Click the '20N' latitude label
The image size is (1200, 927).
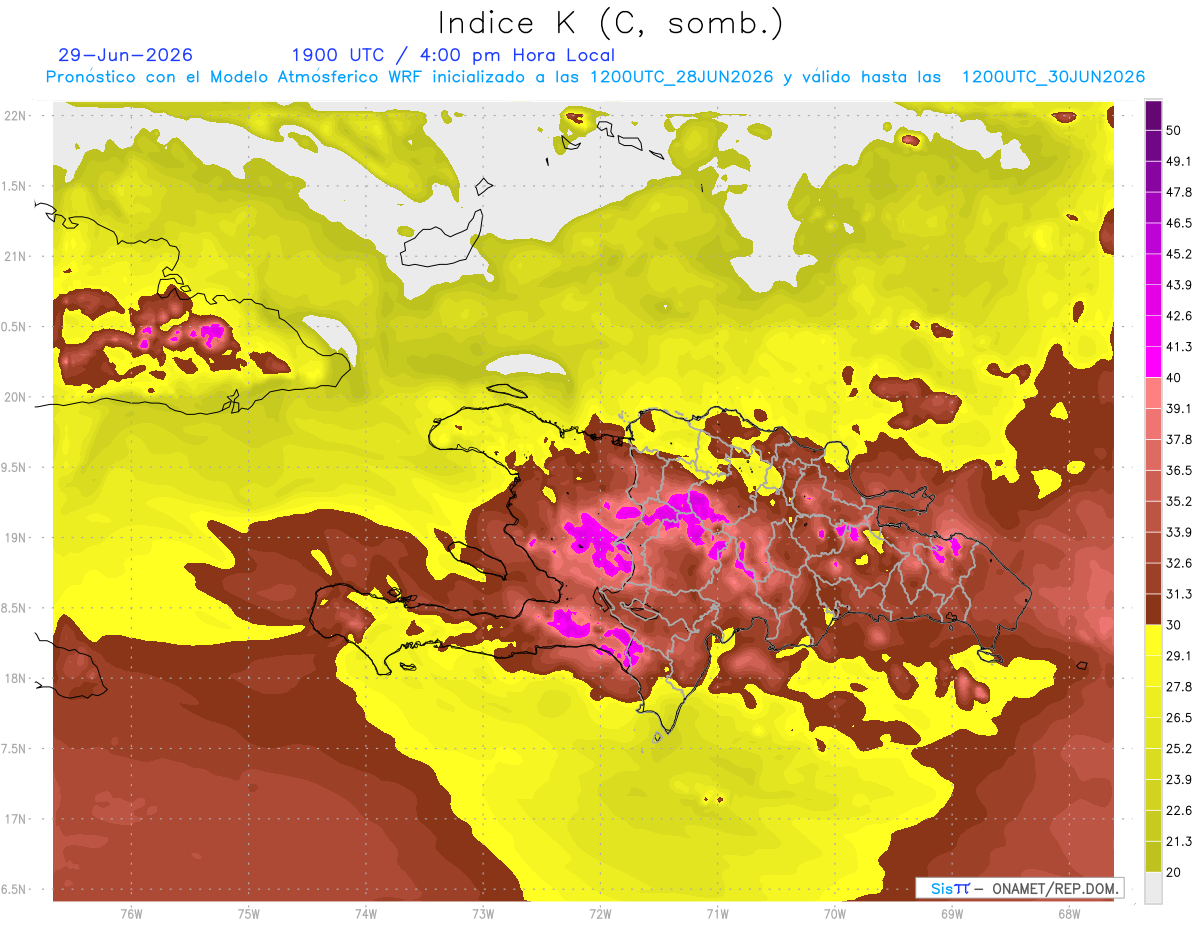click(x=14, y=397)
